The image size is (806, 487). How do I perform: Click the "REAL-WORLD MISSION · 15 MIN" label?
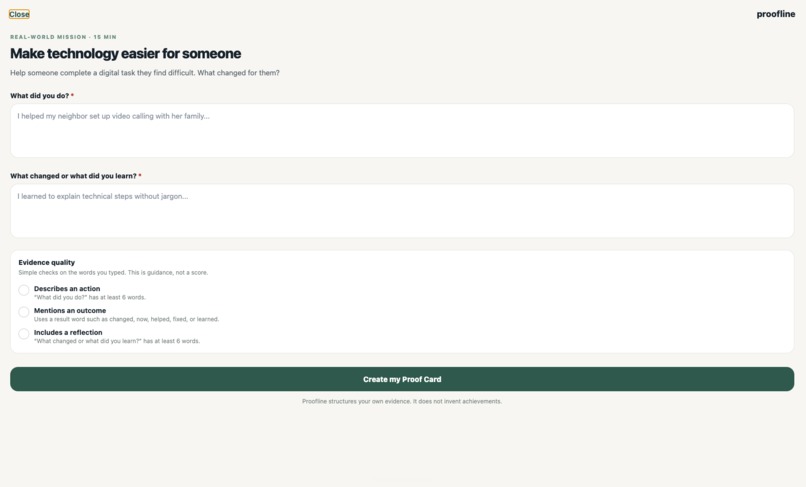pos(63,37)
